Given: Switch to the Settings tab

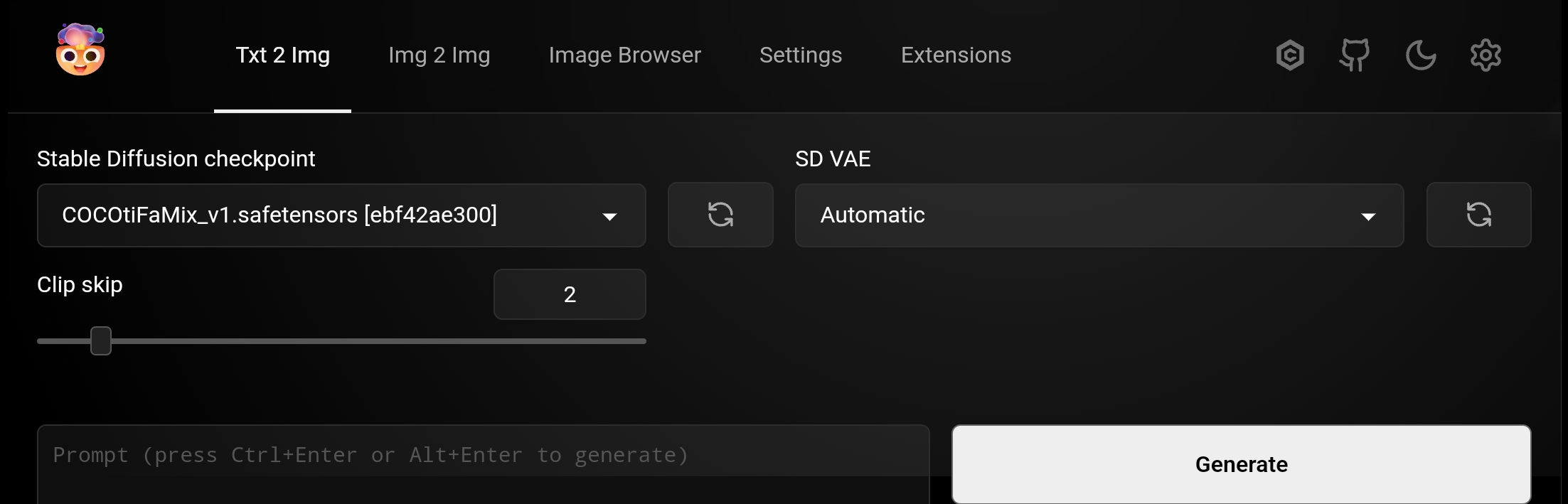Looking at the screenshot, I should tap(801, 55).
